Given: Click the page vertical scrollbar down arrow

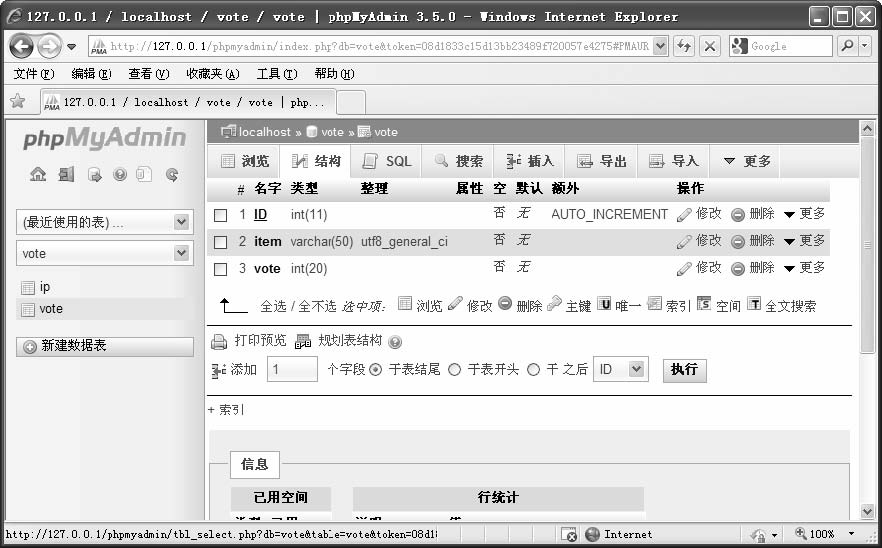Looking at the screenshot, I should tap(867, 511).
